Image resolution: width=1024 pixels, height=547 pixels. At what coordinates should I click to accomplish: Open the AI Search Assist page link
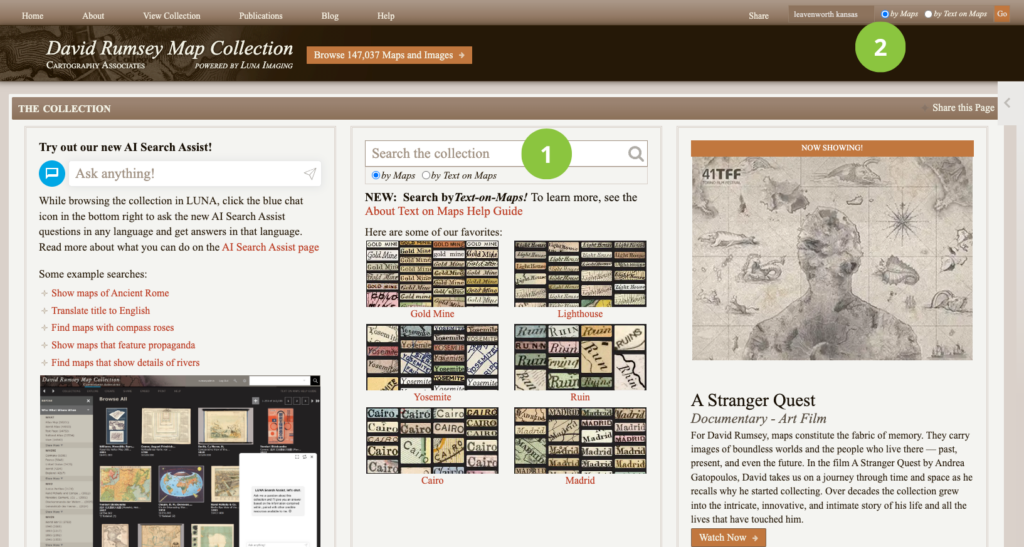[270, 247]
